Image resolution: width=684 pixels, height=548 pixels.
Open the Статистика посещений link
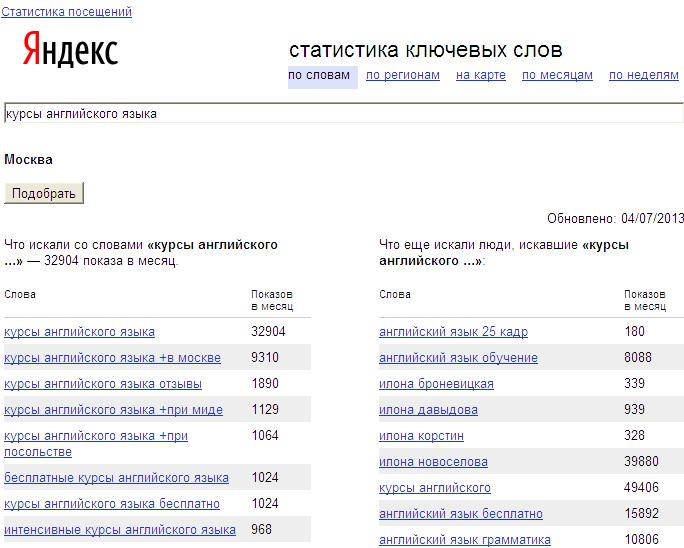(66, 12)
